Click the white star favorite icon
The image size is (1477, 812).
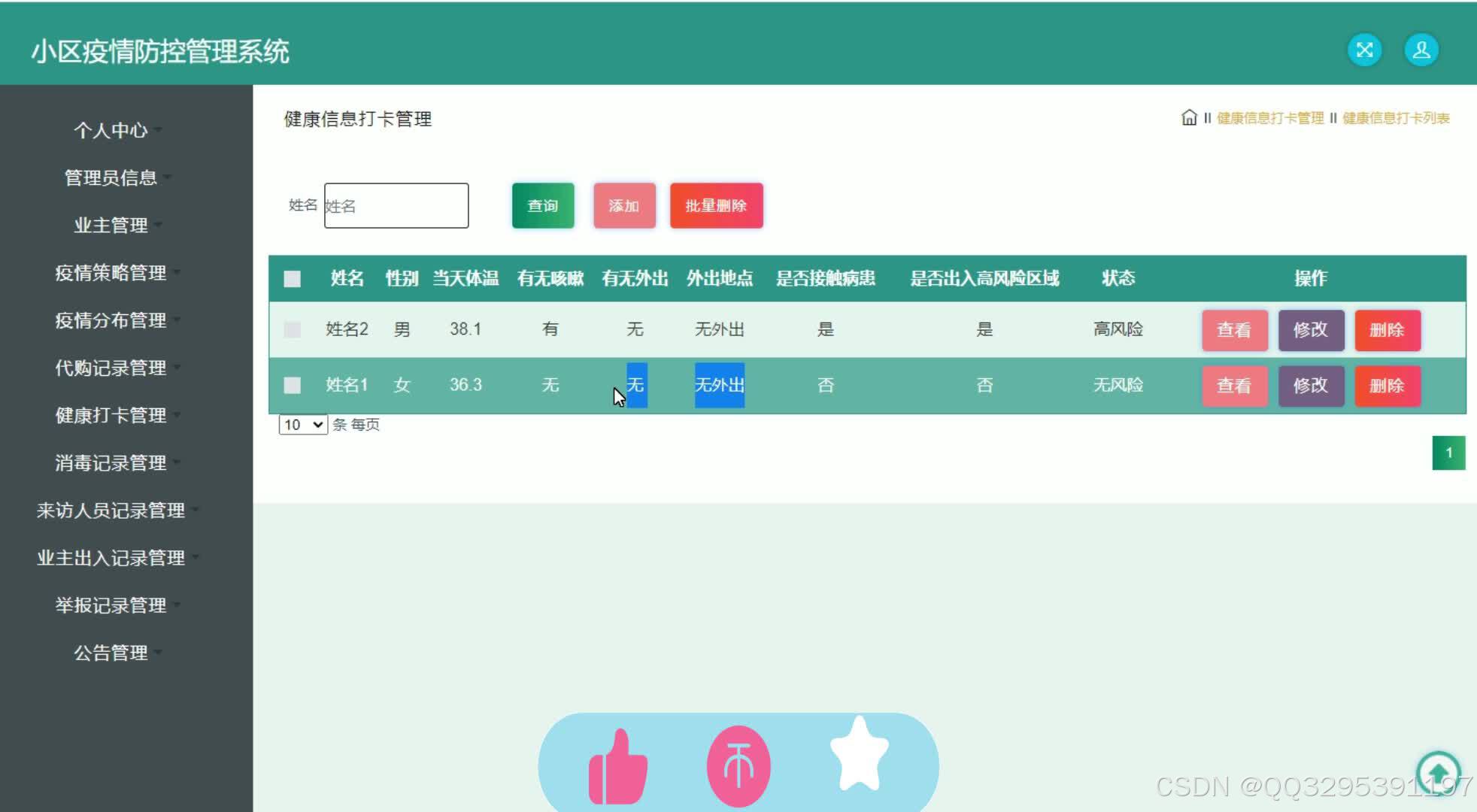tap(859, 753)
